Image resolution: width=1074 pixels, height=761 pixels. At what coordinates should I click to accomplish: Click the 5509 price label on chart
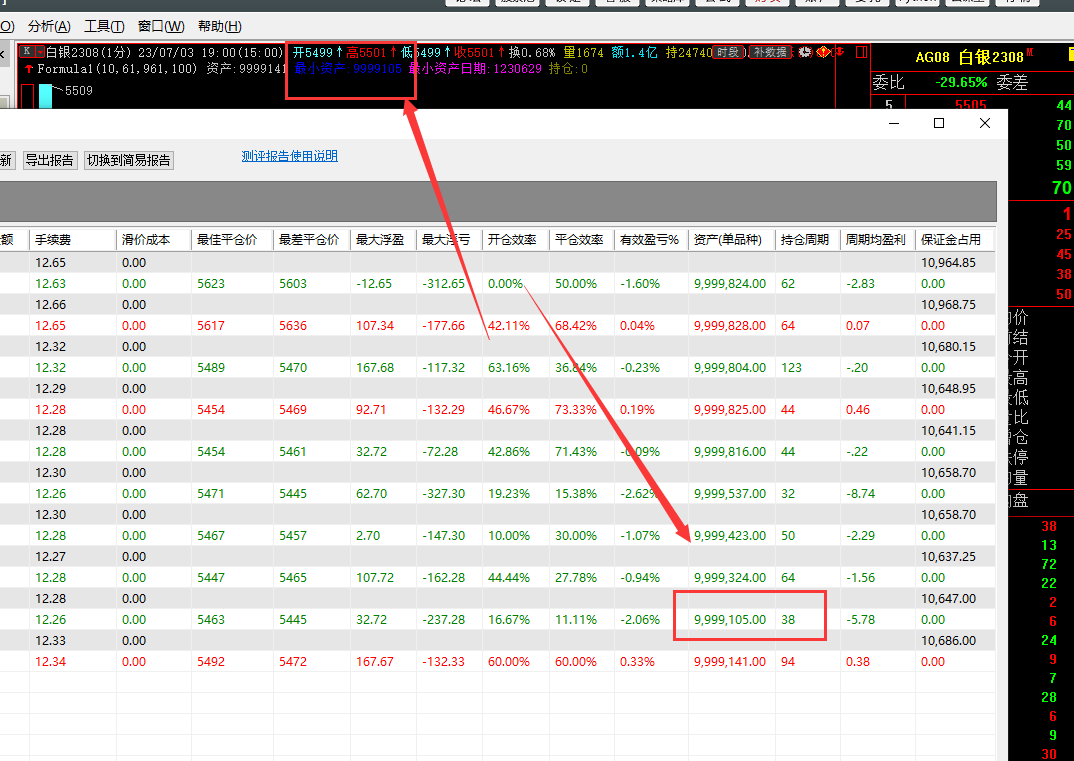point(78,90)
